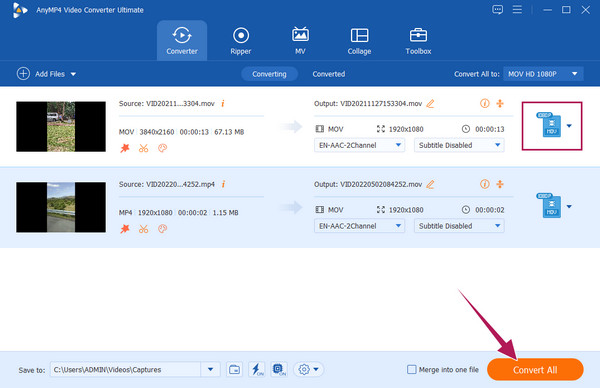Screen dimensions: 600x388
Task: Click the feedback chat icon in title bar
Action: (x=497, y=10)
